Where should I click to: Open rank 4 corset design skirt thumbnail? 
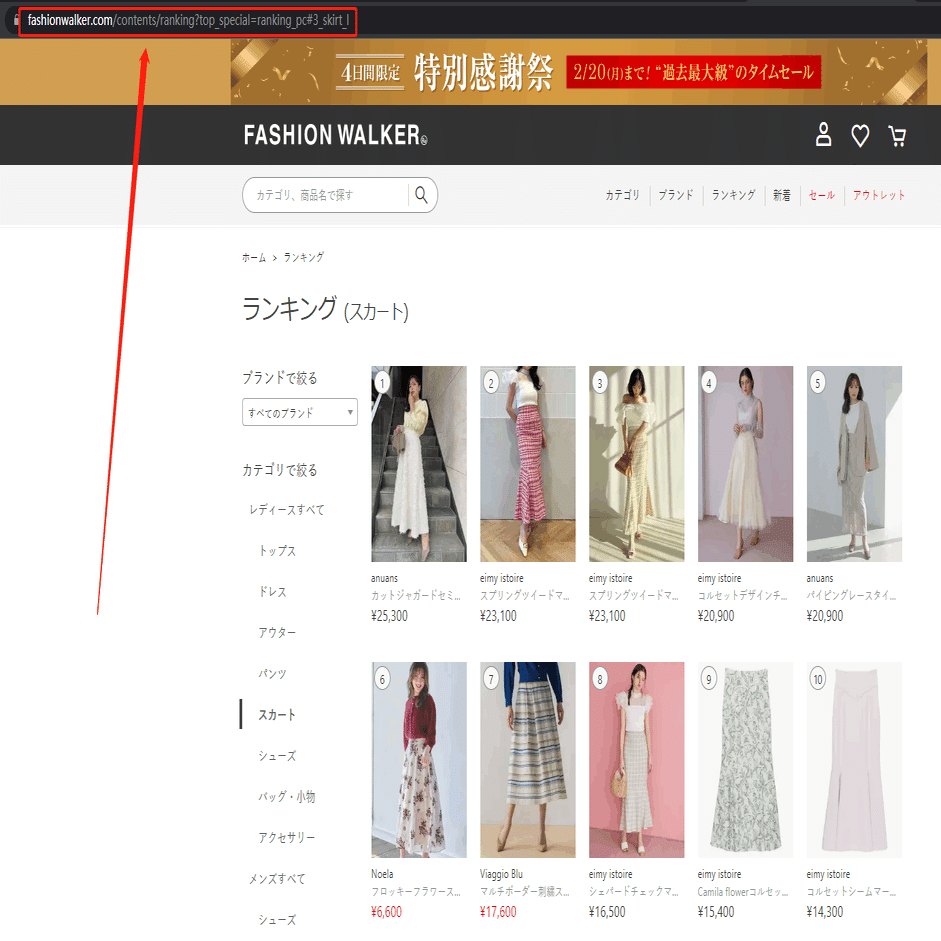[745, 464]
